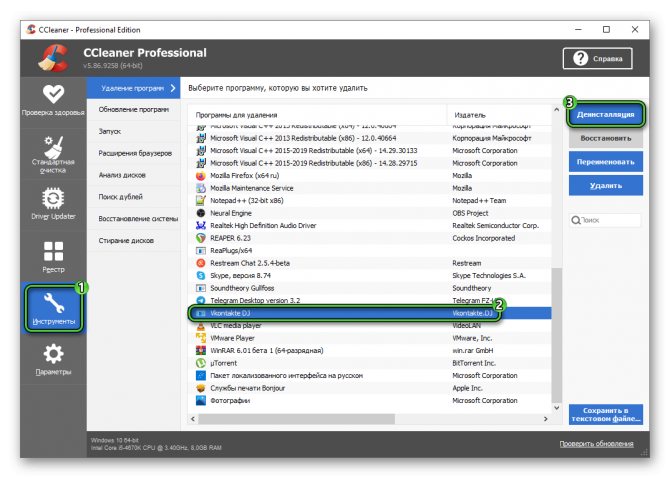The height and width of the screenshot is (478, 670).
Task: Select the Удаление программ tab
Action: [x=133, y=88]
